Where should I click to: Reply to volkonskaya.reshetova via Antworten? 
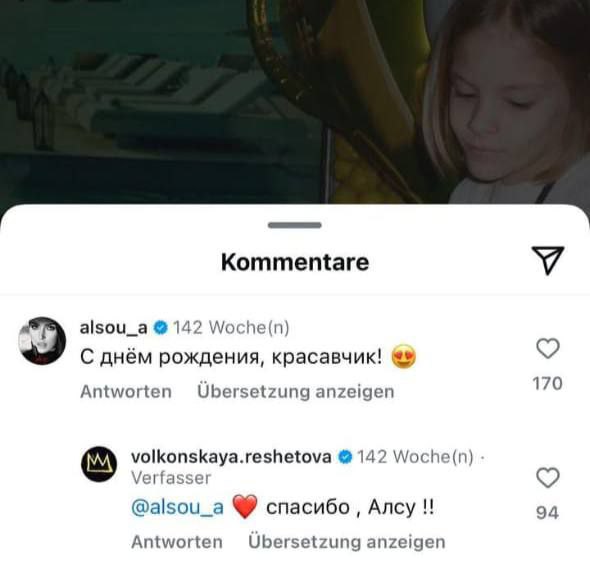(177, 542)
